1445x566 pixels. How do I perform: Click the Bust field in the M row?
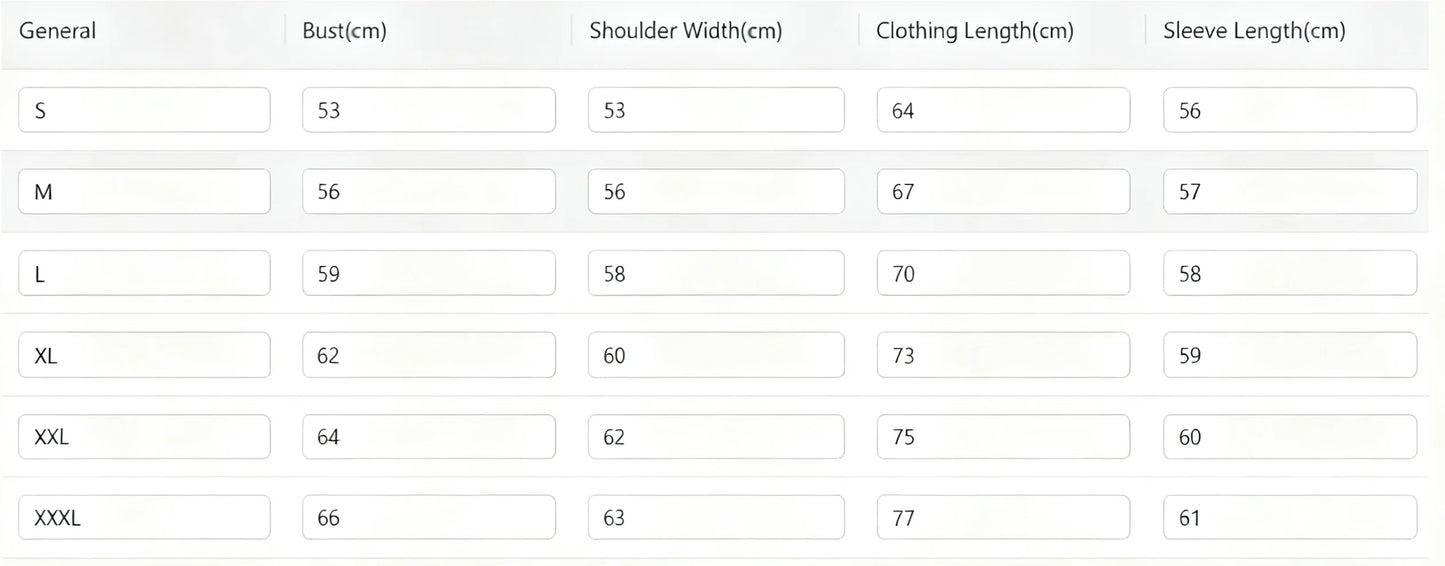pos(428,191)
